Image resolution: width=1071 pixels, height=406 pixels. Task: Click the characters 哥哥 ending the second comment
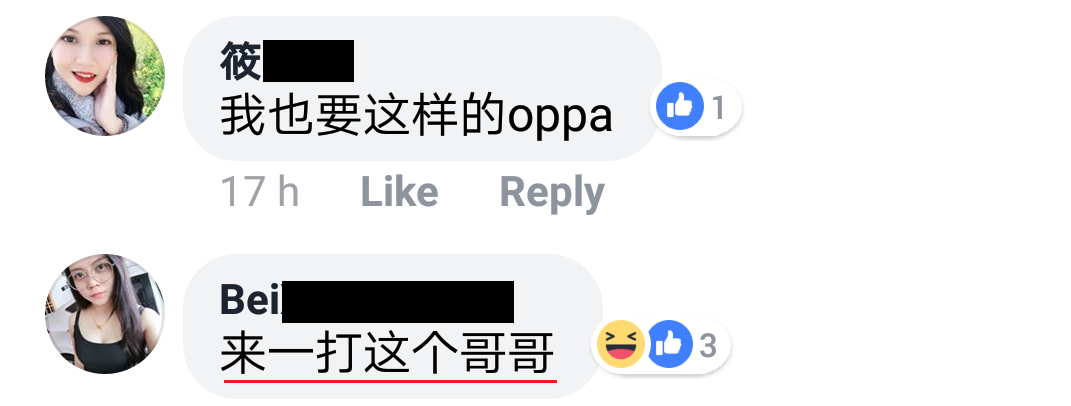[x=508, y=354]
